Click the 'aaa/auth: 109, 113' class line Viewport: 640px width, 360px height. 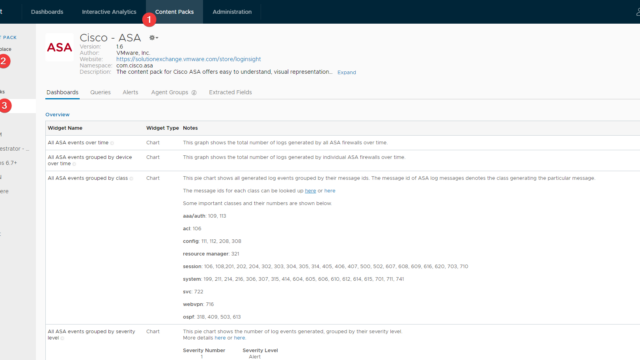point(204,216)
